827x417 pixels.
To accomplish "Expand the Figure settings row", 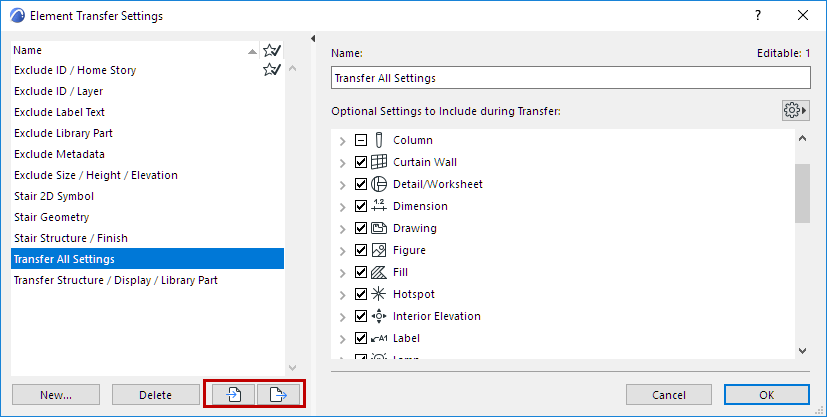I will 344,250.
